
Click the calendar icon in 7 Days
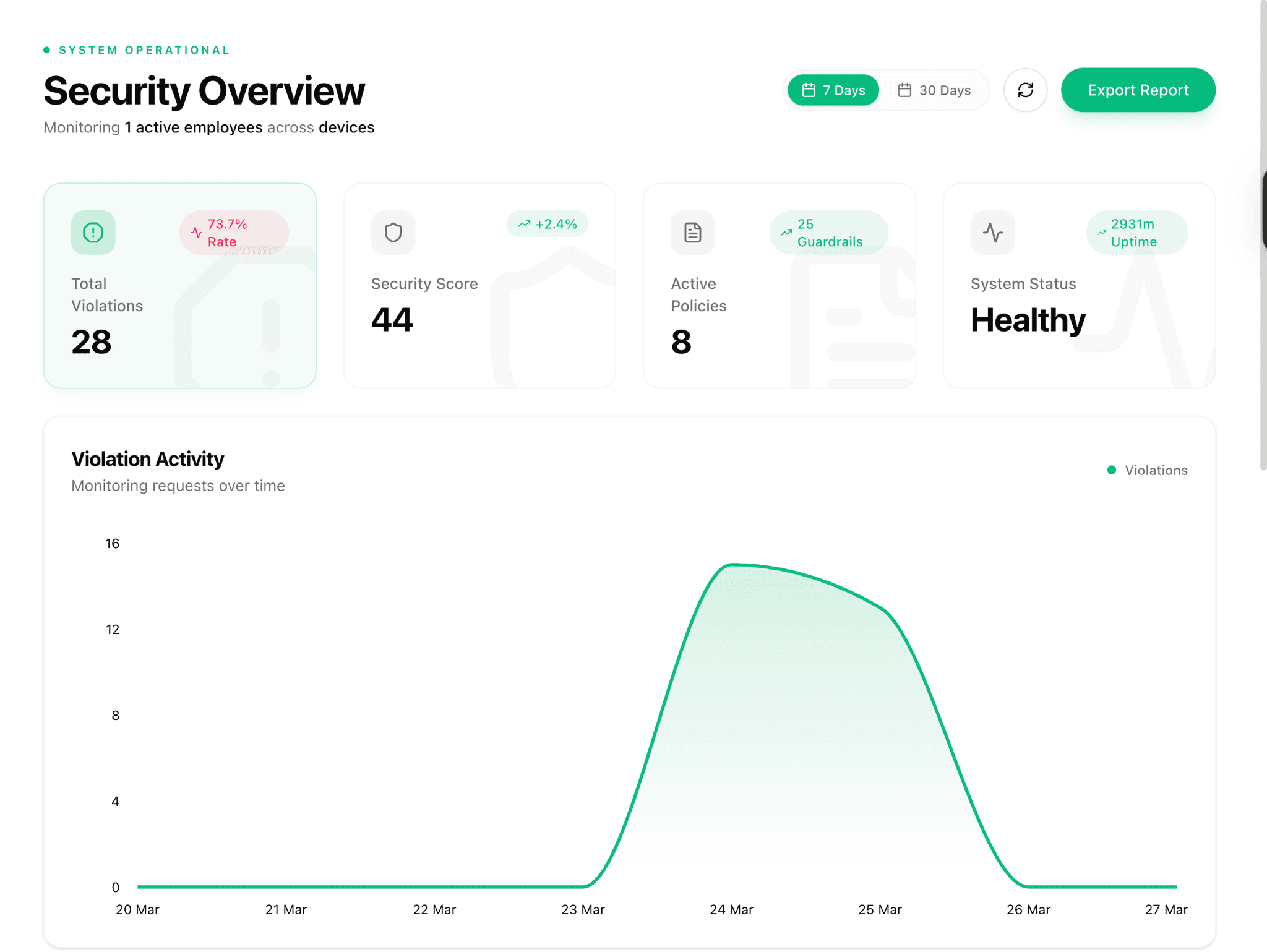(808, 90)
